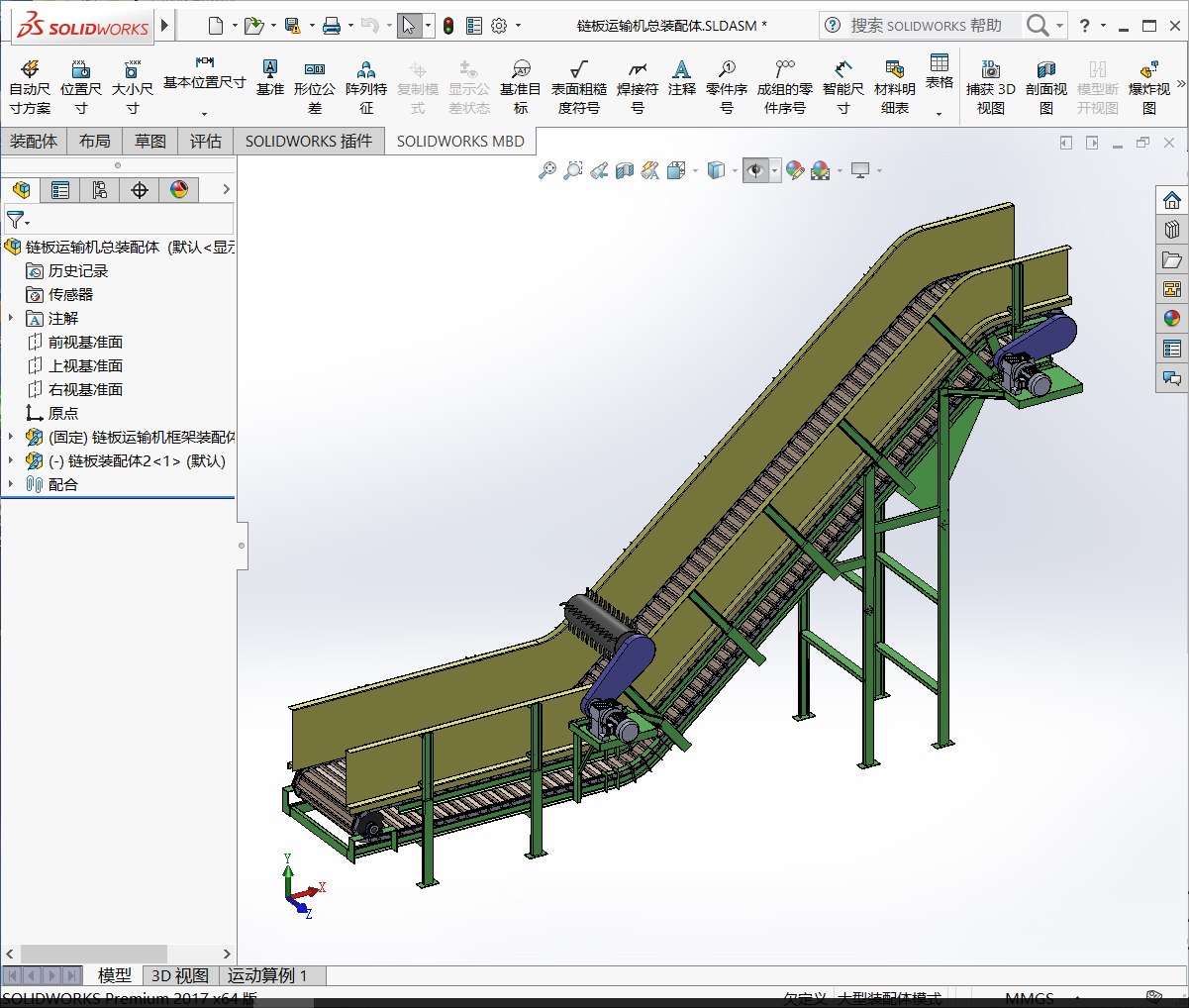
Task: Click the Edit Appearance icon
Action: 796,169
